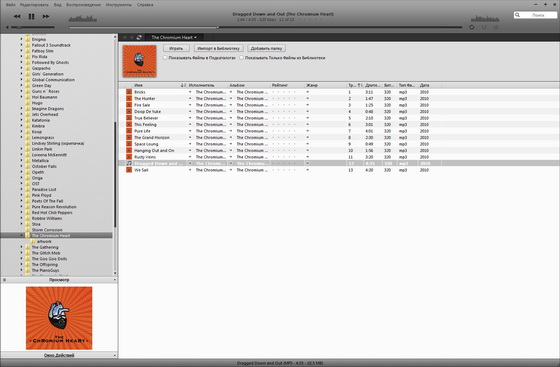The image size is (560, 367).
Task: Expand the Pink Floyd folder
Action: (x=21, y=195)
